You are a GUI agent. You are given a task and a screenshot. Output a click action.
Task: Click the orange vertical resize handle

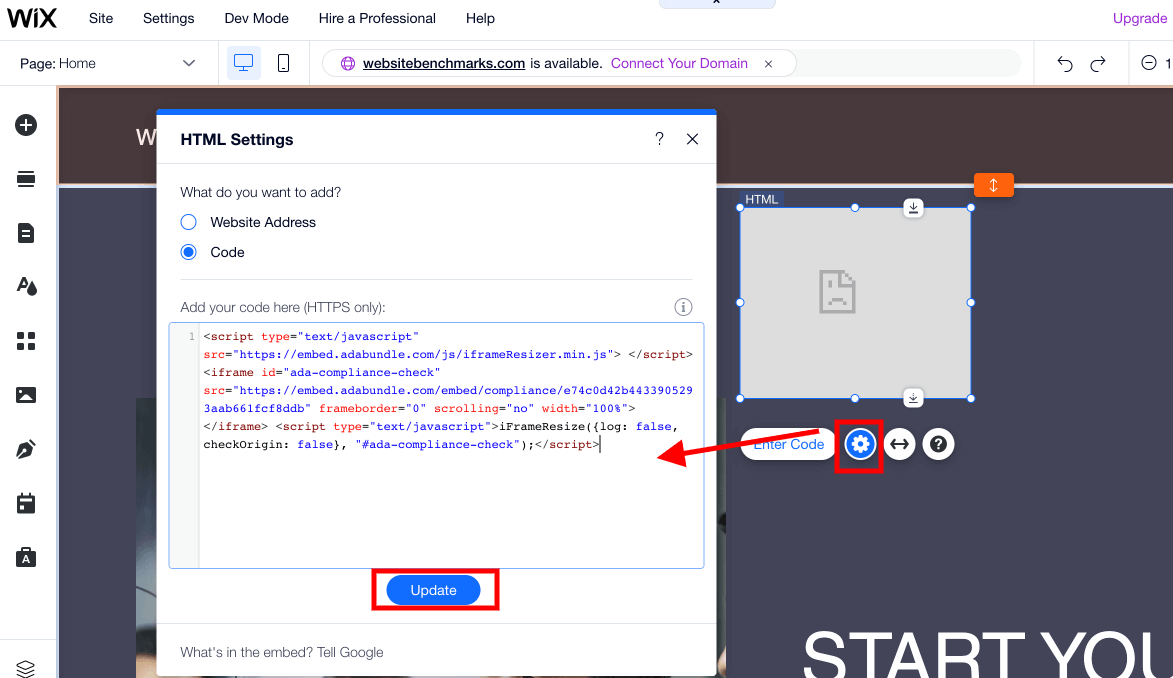(994, 185)
